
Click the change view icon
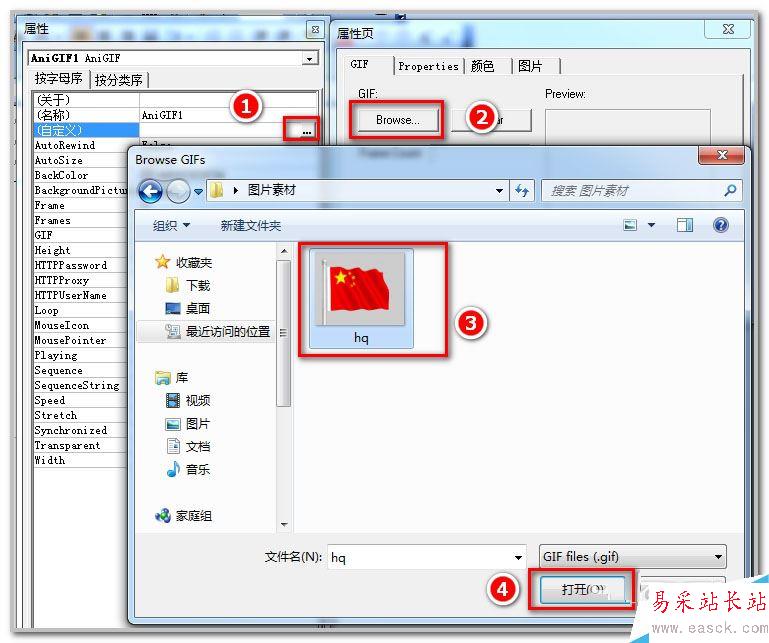coord(630,225)
